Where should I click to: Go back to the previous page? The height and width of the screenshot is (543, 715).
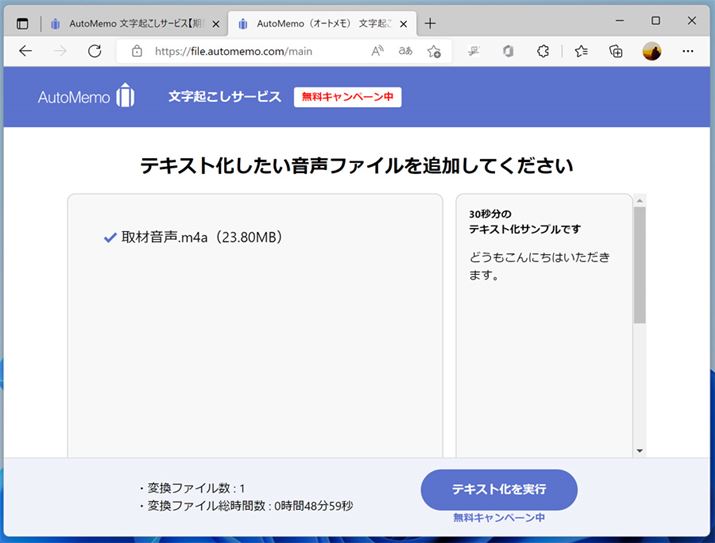click(26, 51)
